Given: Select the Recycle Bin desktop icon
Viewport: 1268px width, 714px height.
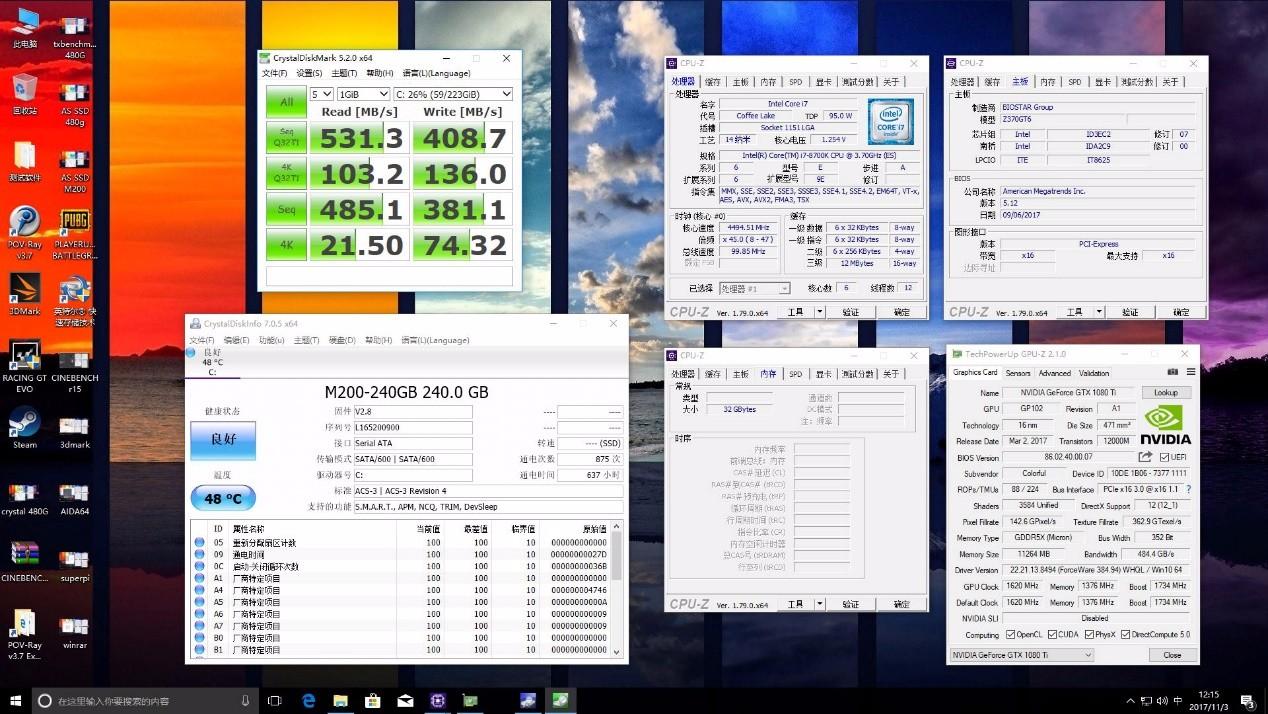Looking at the screenshot, I should pos(24,94).
